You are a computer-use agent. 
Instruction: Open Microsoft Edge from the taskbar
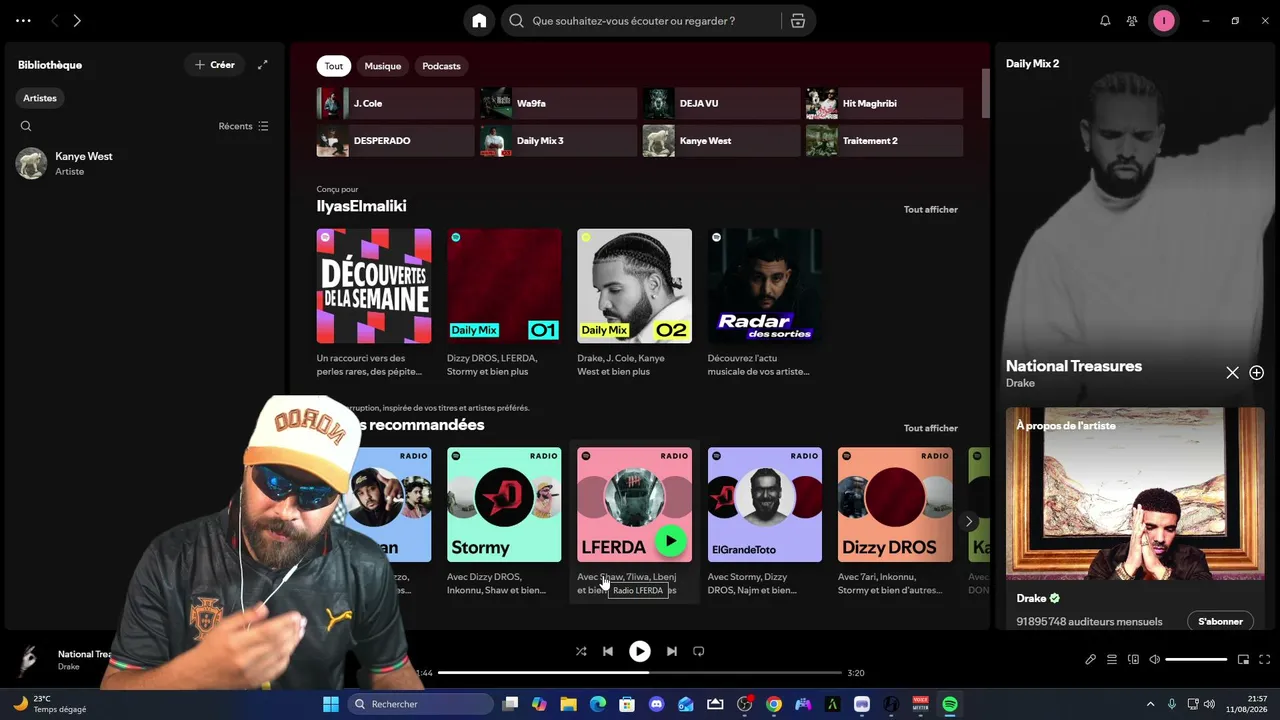597,704
